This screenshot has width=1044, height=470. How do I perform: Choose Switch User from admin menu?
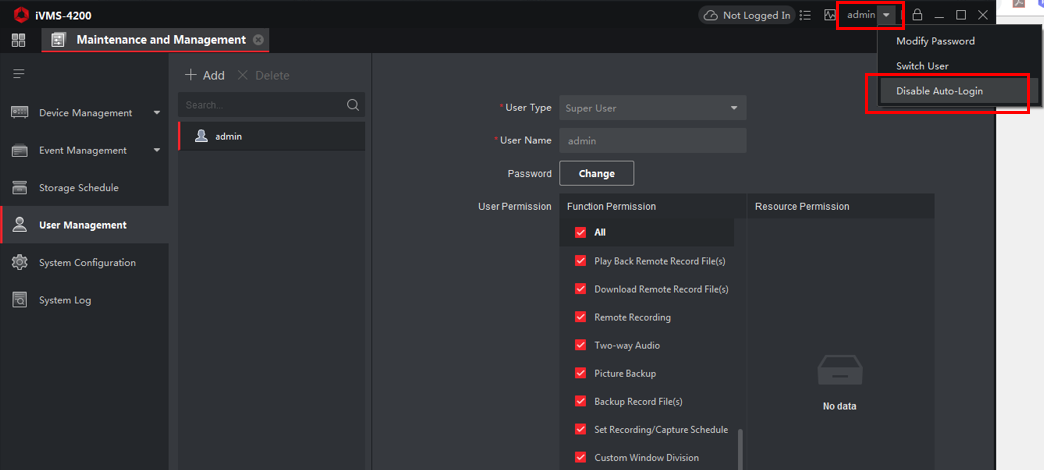[x=922, y=66]
